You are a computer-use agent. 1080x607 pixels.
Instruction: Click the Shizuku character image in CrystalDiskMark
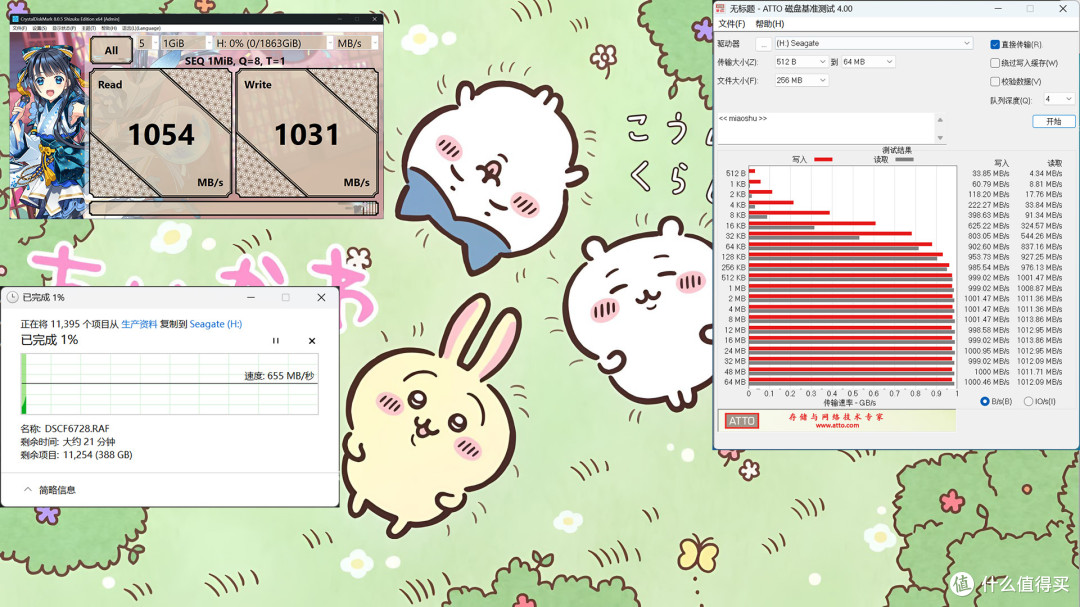[48, 125]
